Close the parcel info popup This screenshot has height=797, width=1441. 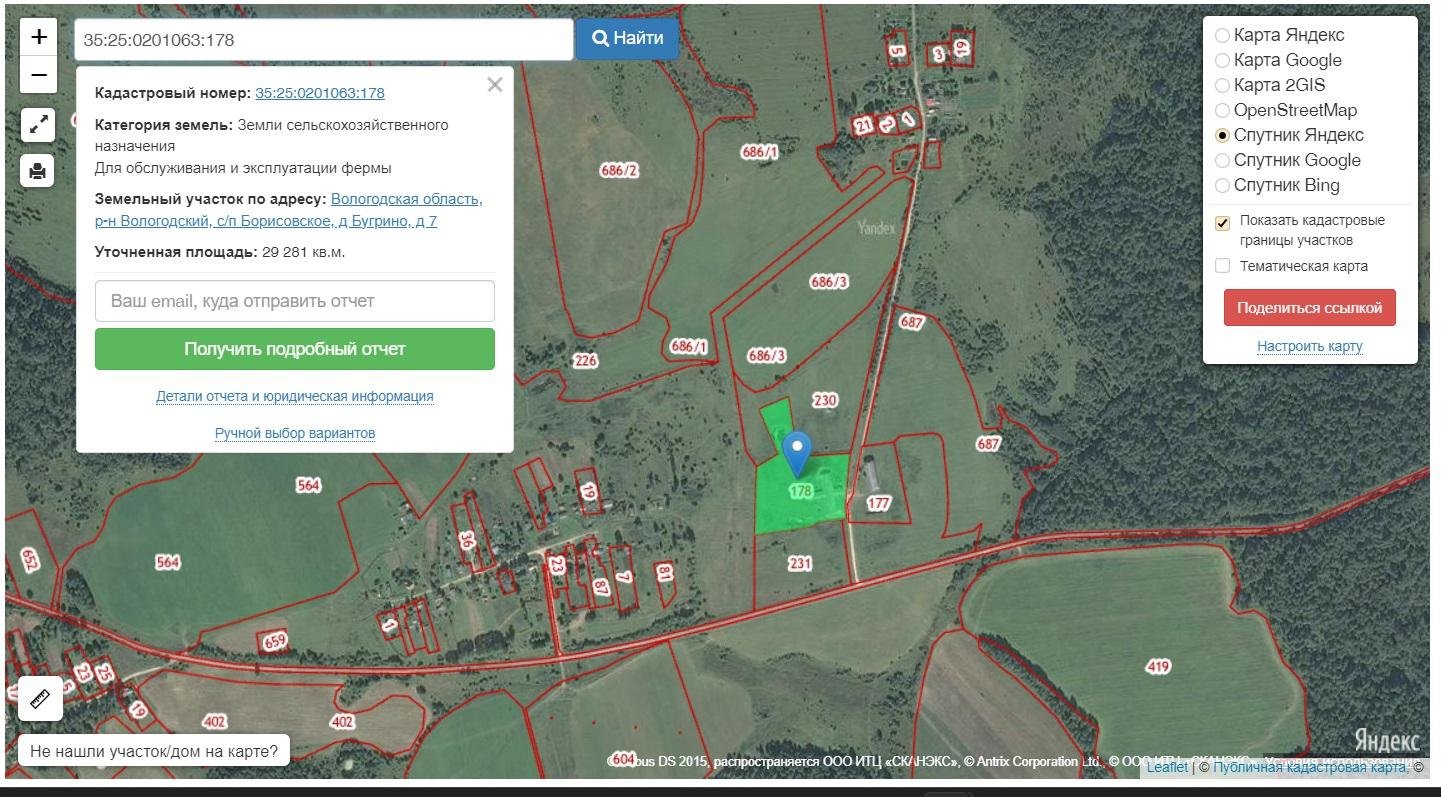click(x=494, y=85)
